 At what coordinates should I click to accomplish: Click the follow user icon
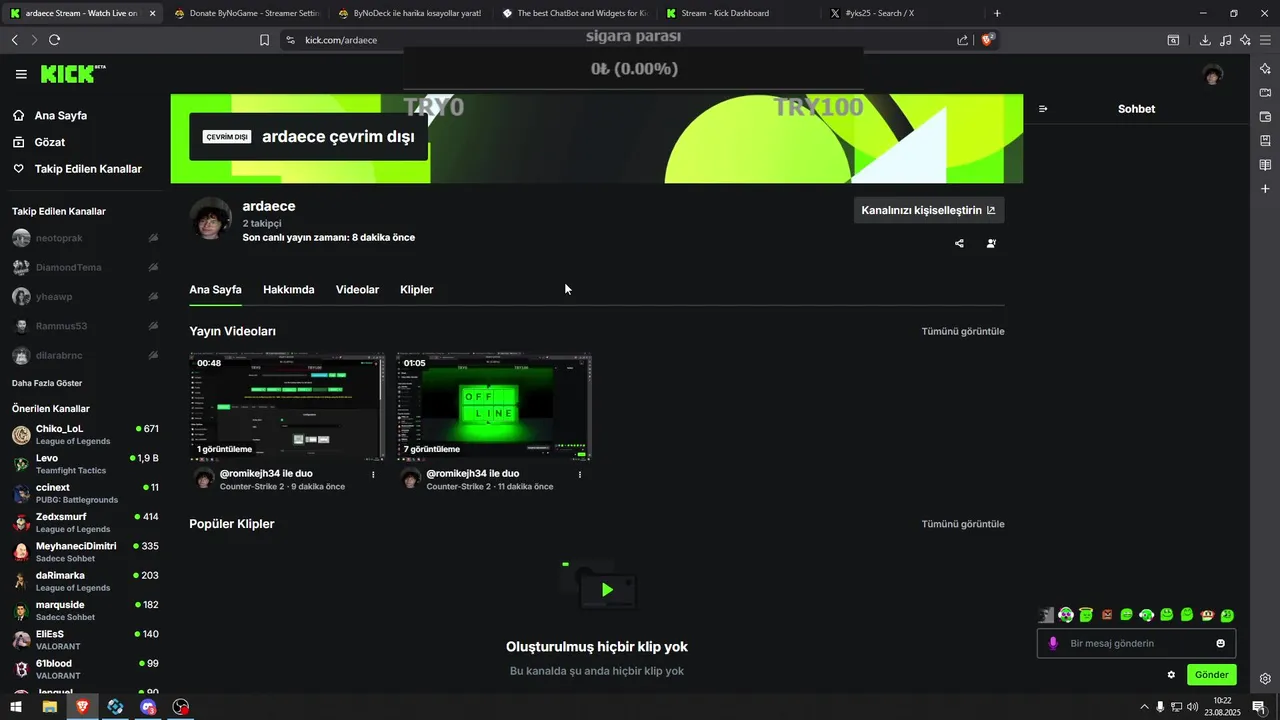point(991,243)
